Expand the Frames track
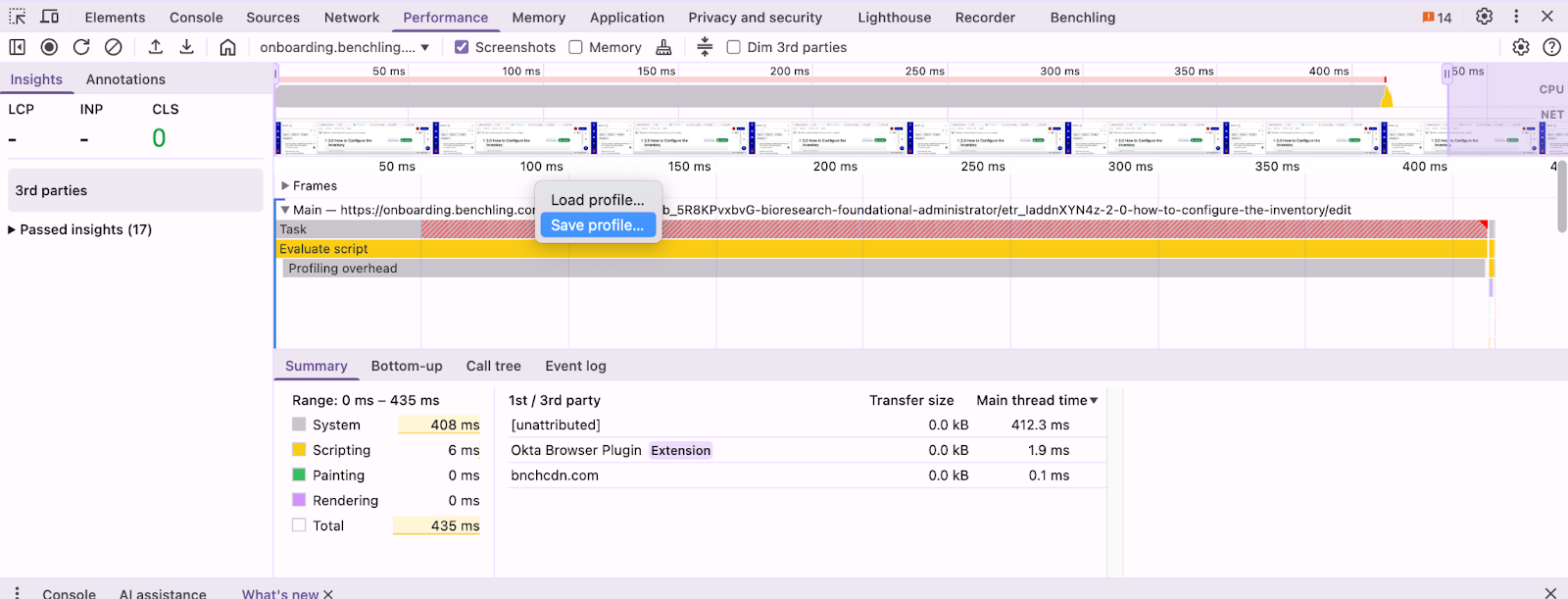Image resolution: width=1568 pixels, height=599 pixels. 285,185
